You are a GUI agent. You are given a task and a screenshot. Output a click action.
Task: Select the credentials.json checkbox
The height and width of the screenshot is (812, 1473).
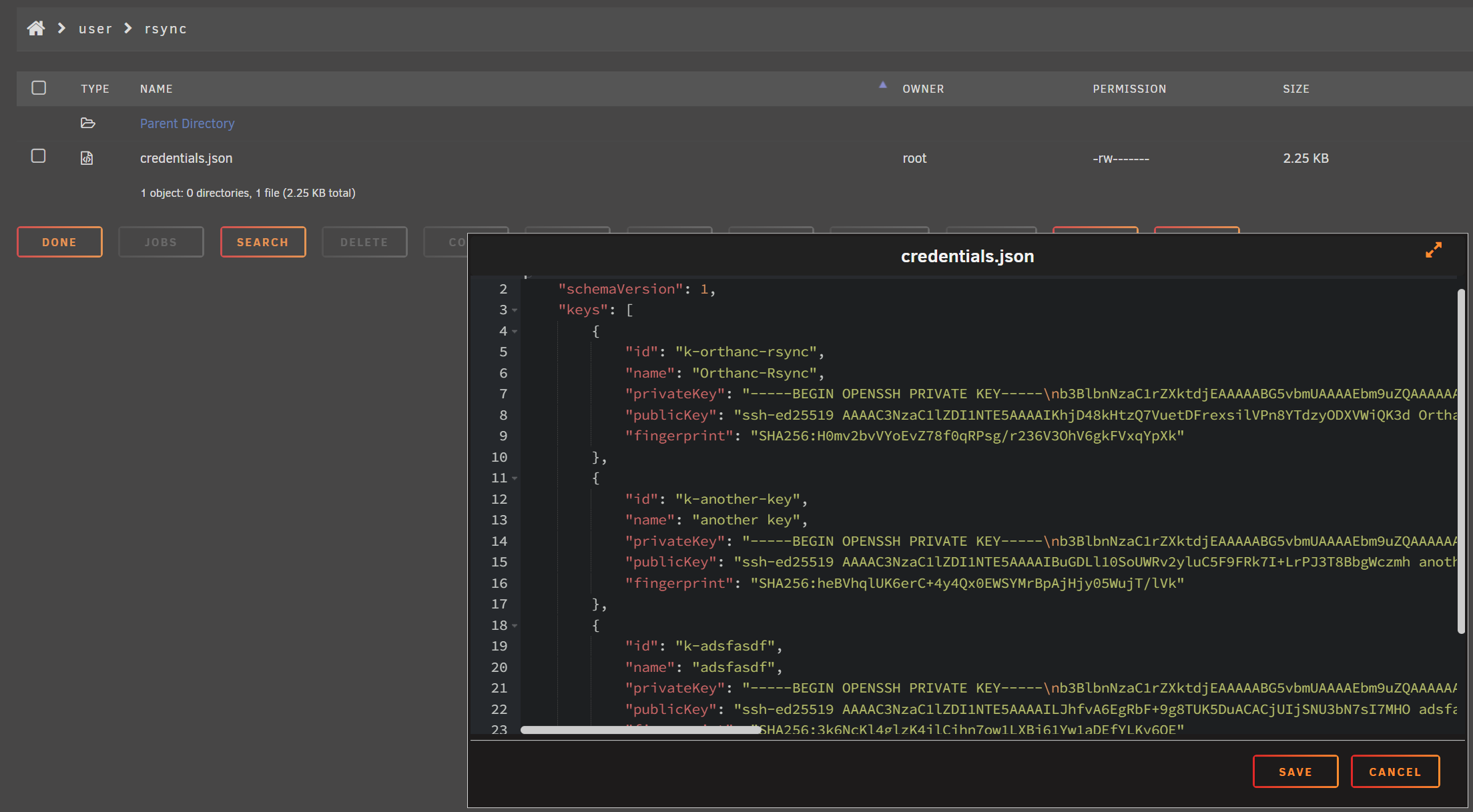tap(39, 156)
